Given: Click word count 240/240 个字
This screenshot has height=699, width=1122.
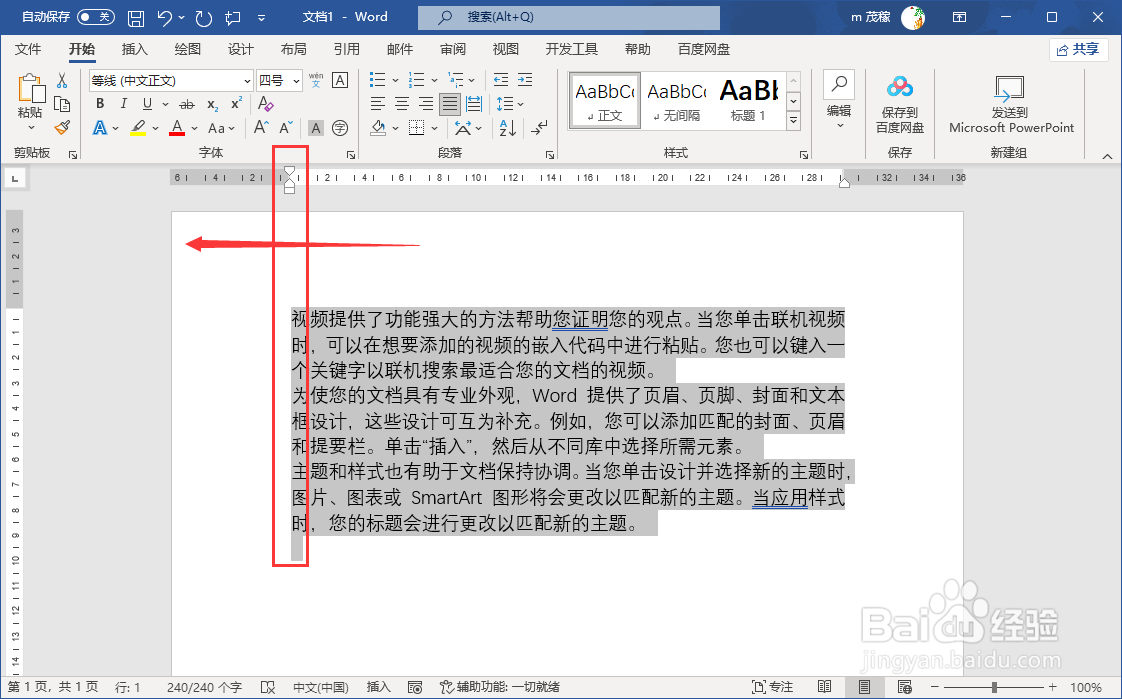Looking at the screenshot, I should pyautogui.click(x=205, y=687).
